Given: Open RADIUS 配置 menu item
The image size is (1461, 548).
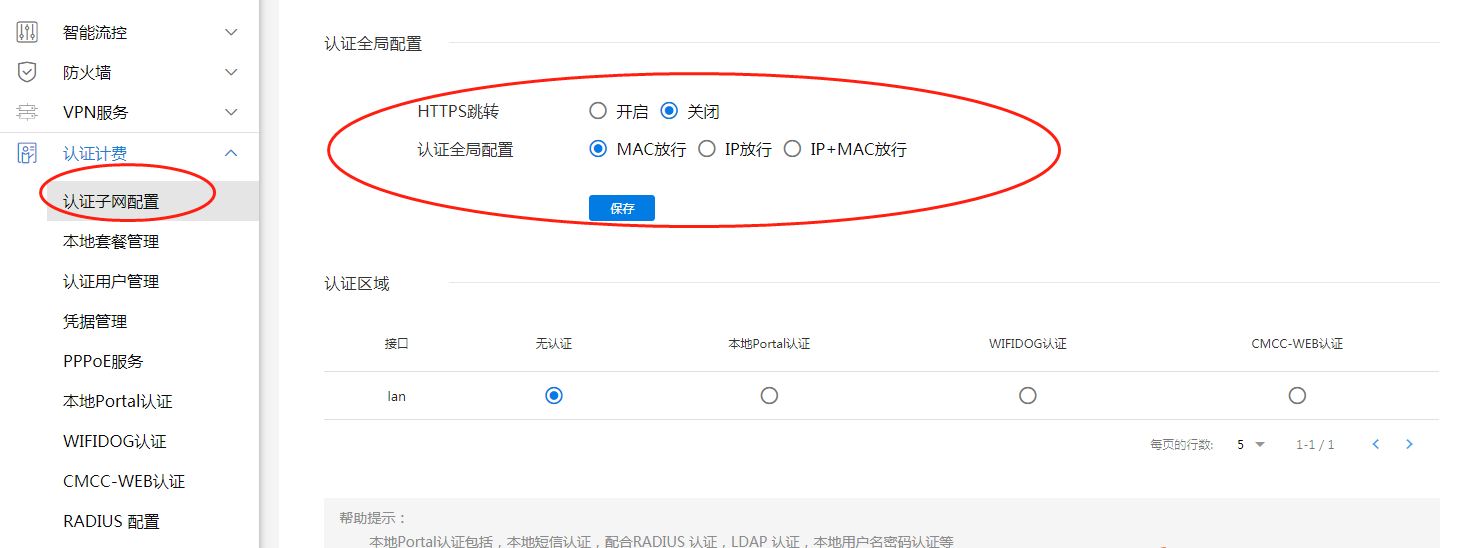Looking at the screenshot, I should 111,521.
